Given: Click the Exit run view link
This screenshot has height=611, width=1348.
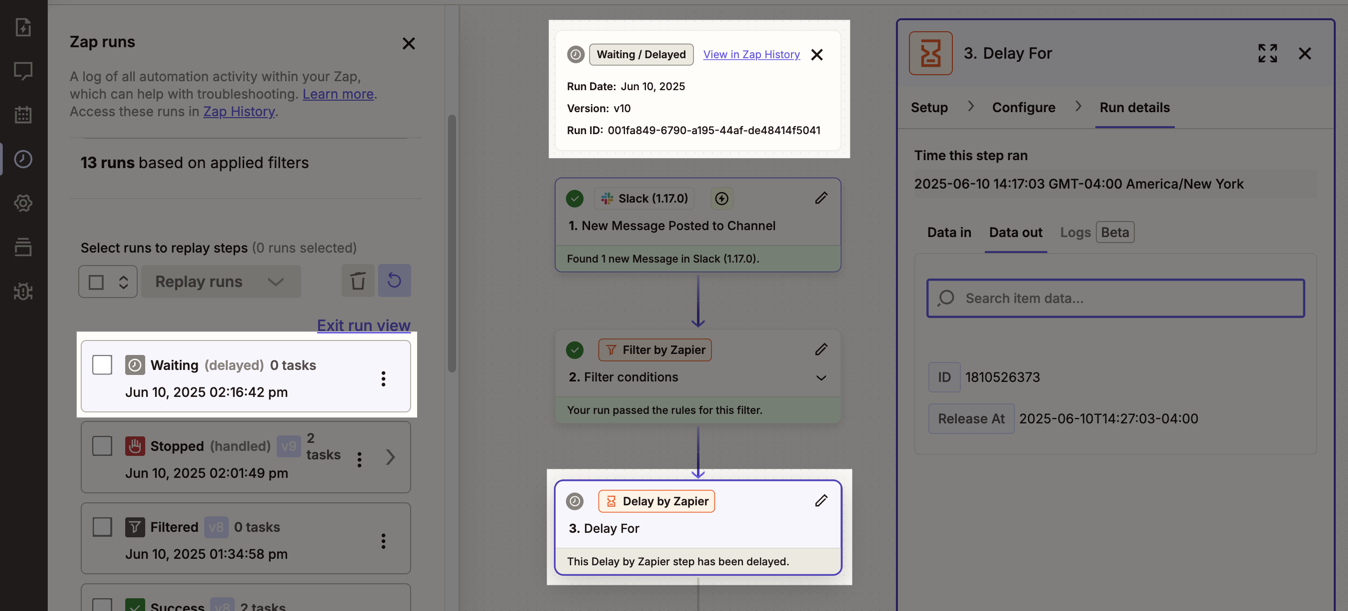Looking at the screenshot, I should point(364,325).
